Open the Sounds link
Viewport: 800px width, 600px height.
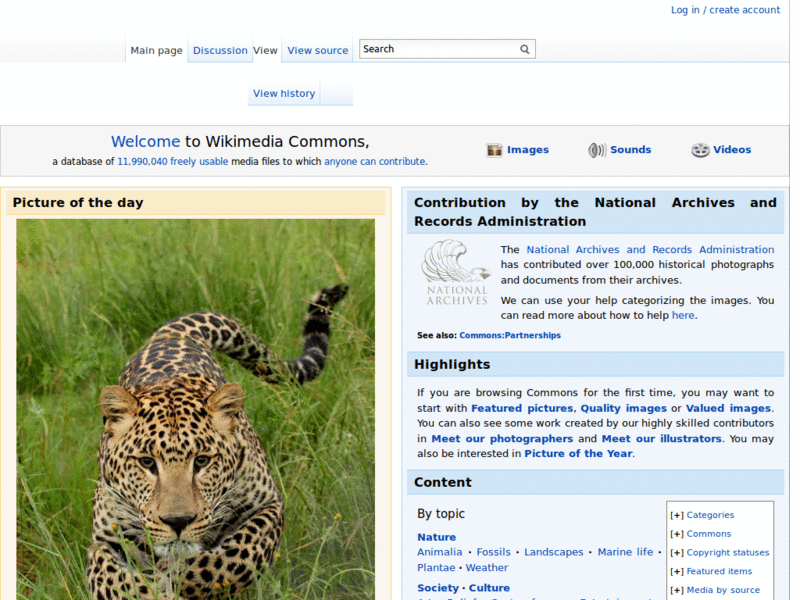[631, 149]
